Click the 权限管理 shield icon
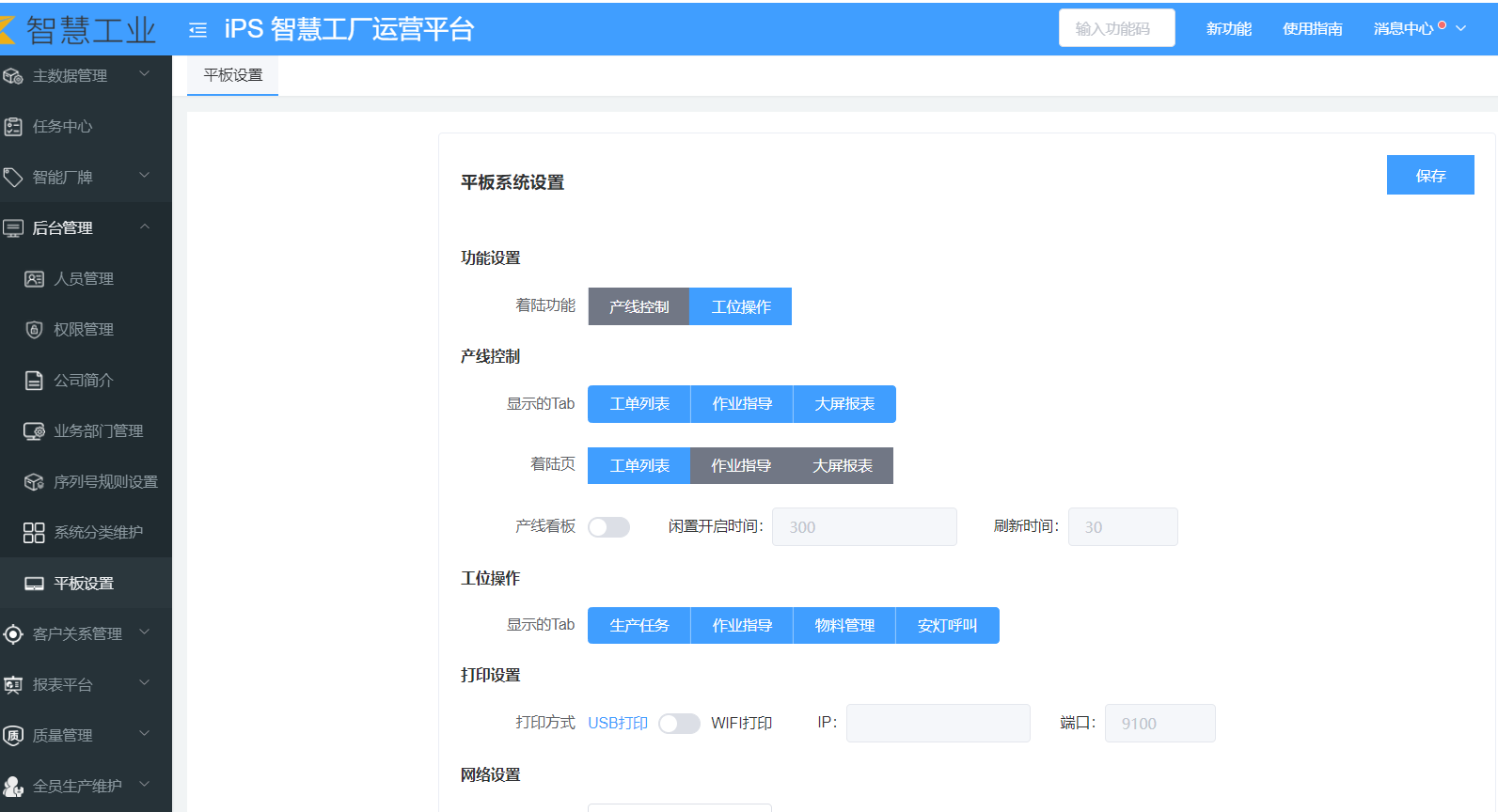The height and width of the screenshot is (812, 1498). pyautogui.click(x=34, y=330)
